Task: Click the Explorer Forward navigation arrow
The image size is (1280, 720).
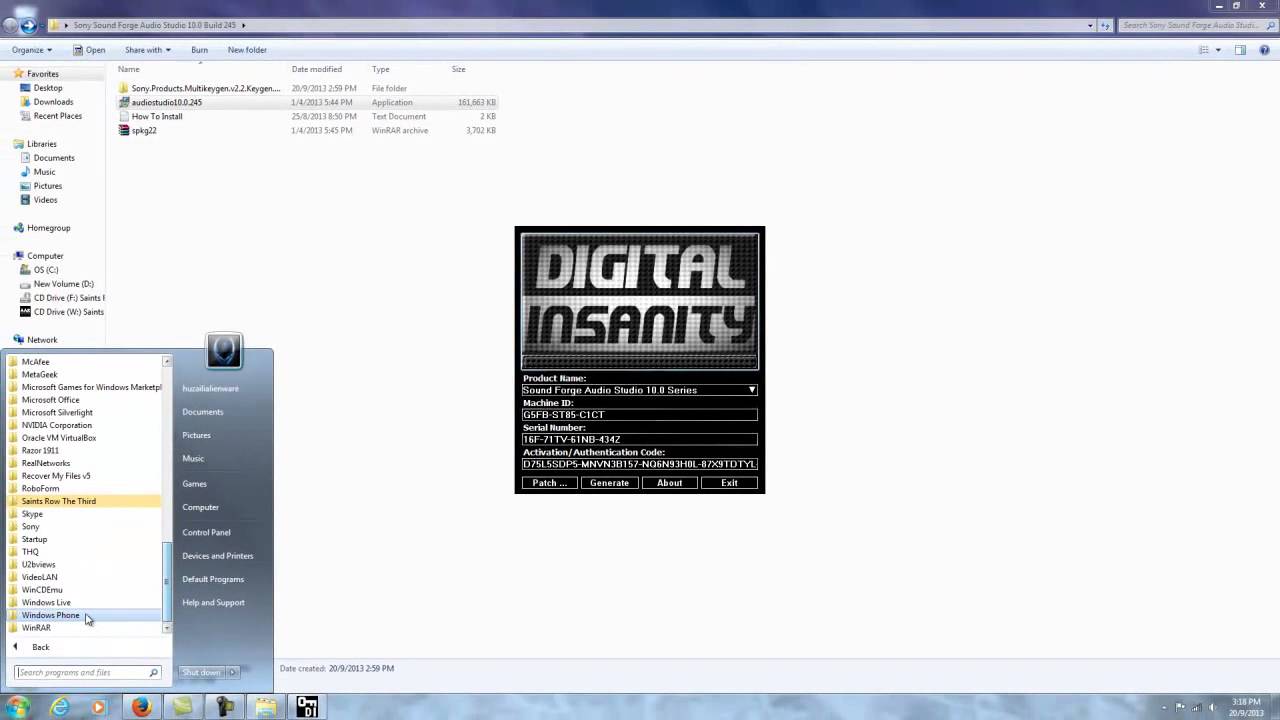Action: (x=28, y=25)
